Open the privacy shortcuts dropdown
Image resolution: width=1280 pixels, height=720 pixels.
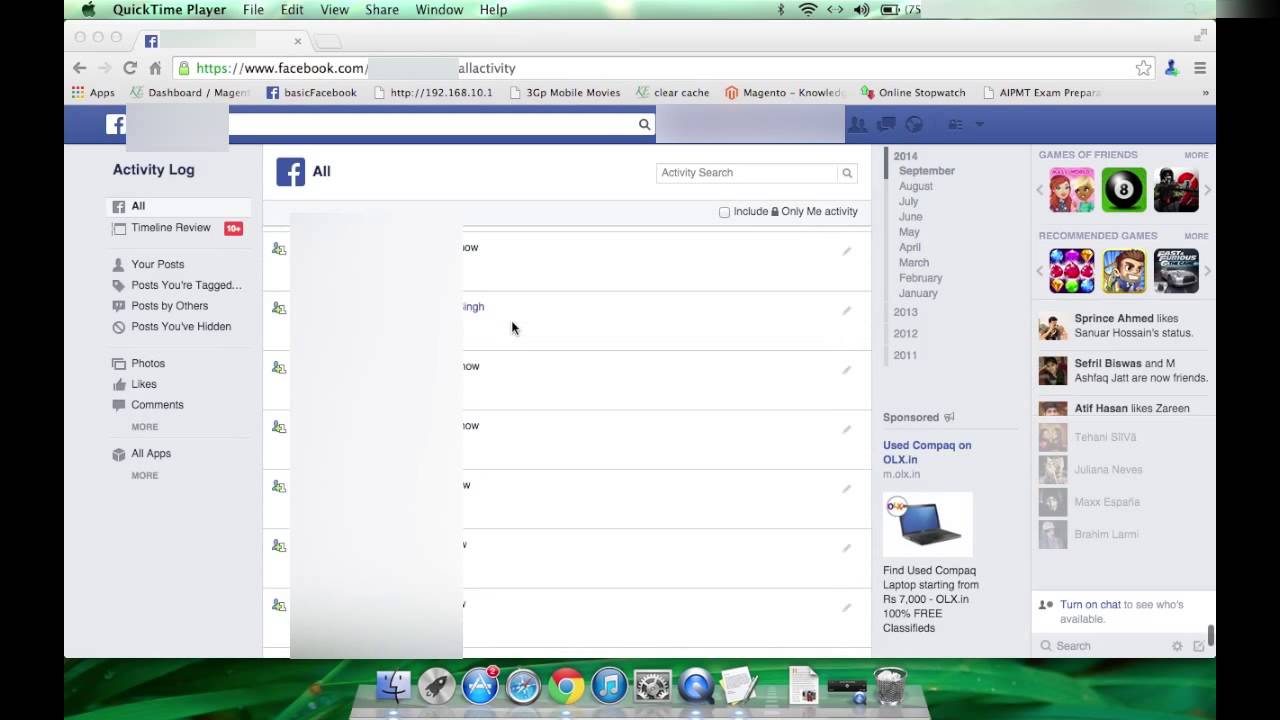(x=955, y=124)
